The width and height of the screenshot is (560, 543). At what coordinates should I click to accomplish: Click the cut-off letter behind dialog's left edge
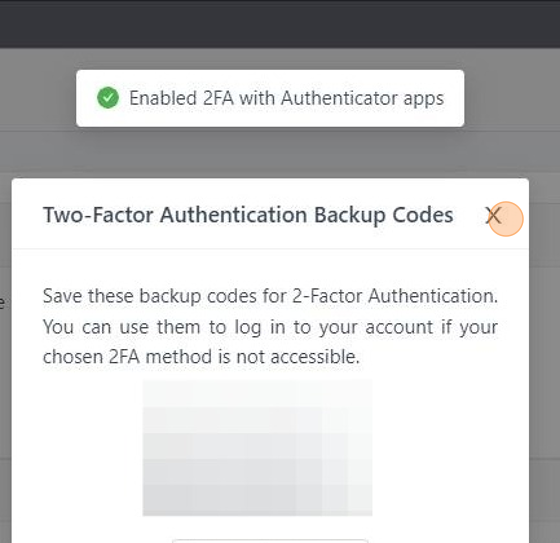point(2,303)
